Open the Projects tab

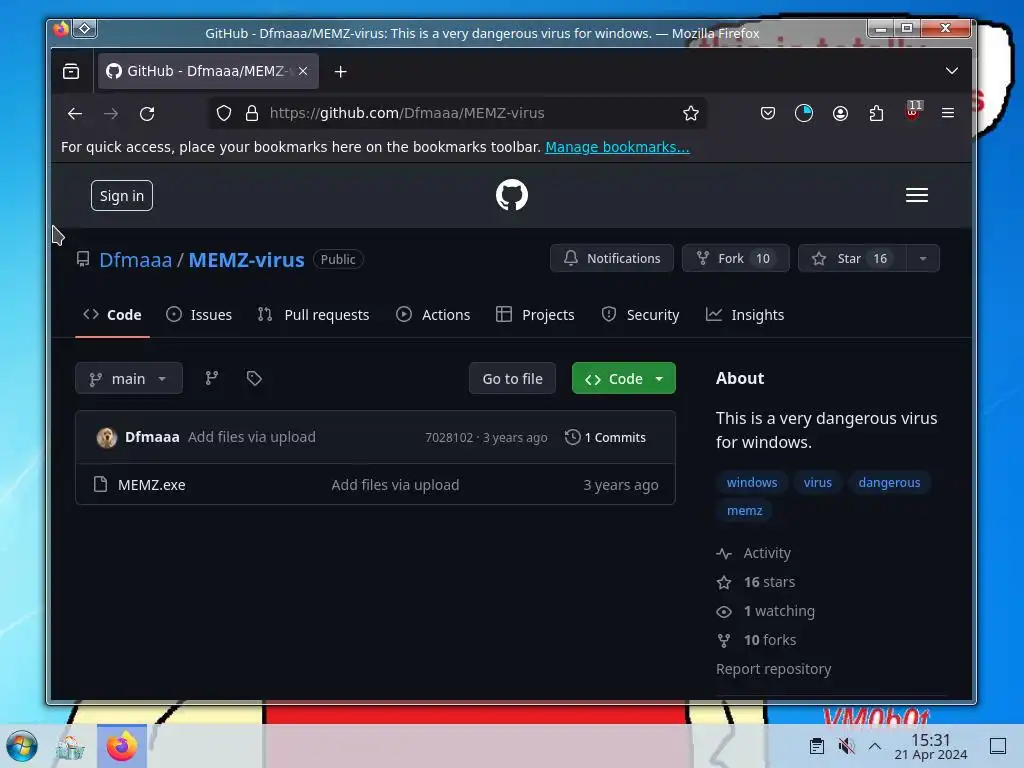click(535, 315)
